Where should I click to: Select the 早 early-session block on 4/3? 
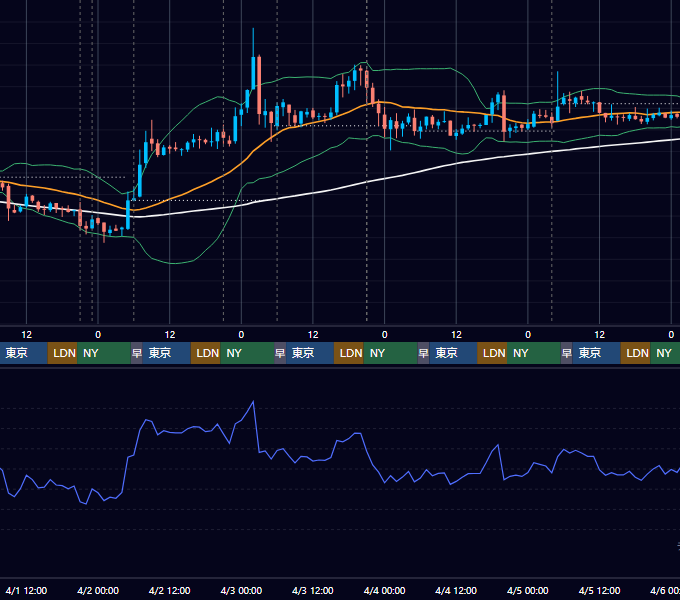280,353
